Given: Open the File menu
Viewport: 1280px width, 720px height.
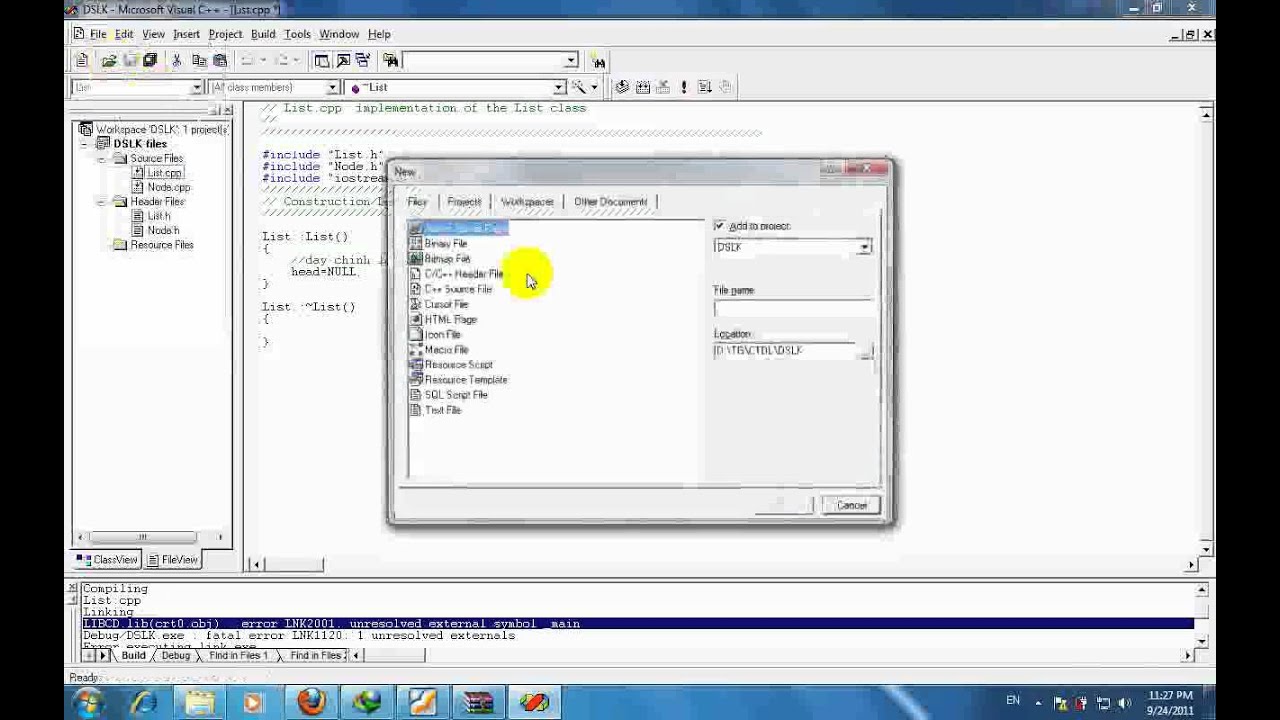Looking at the screenshot, I should point(98,34).
